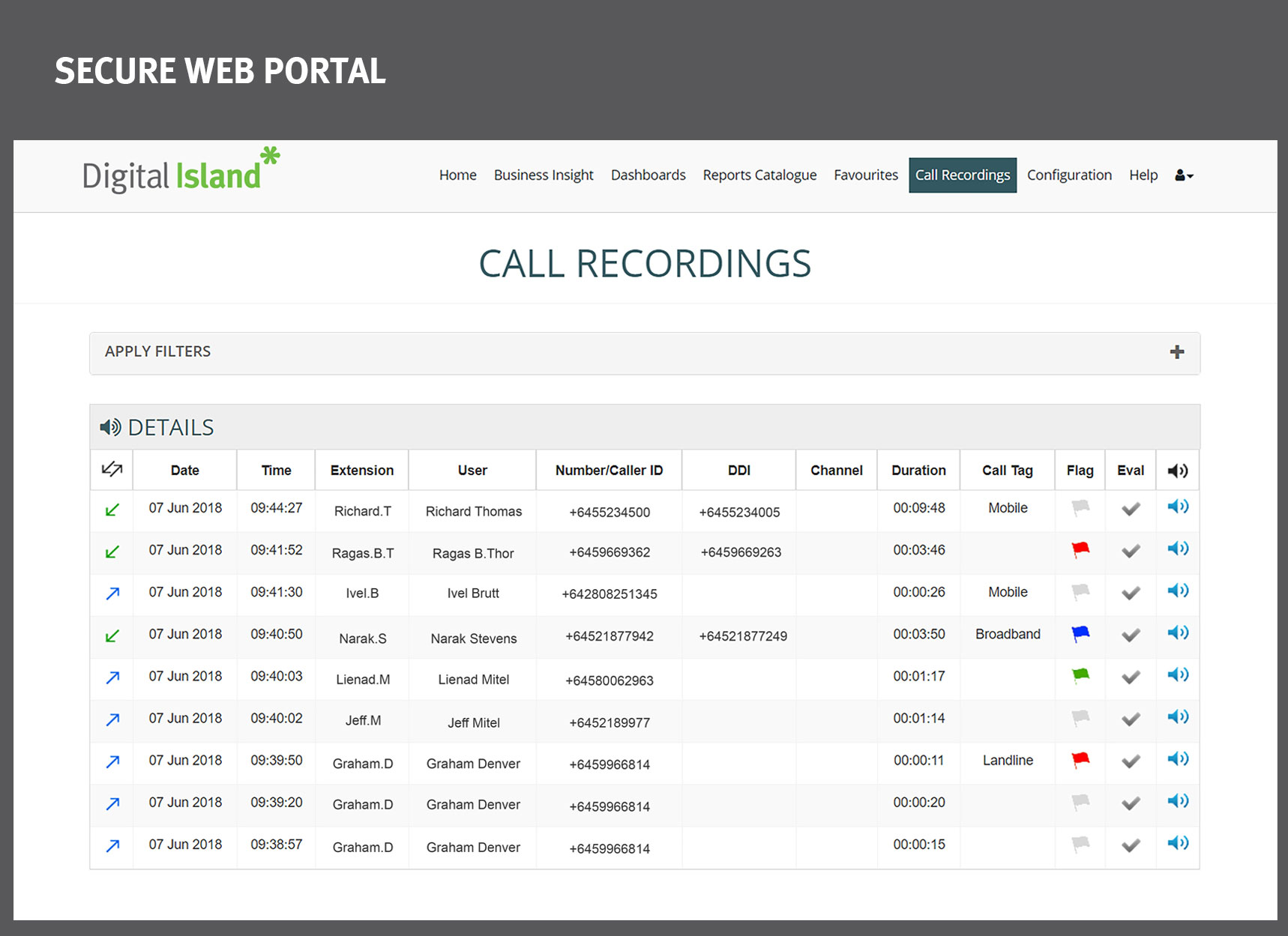Screen dimensions: 1288x936
Task: Toggle the Eval checkmark on Graham Denver's 09:39:50 call
Action: [x=1130, y=758]
